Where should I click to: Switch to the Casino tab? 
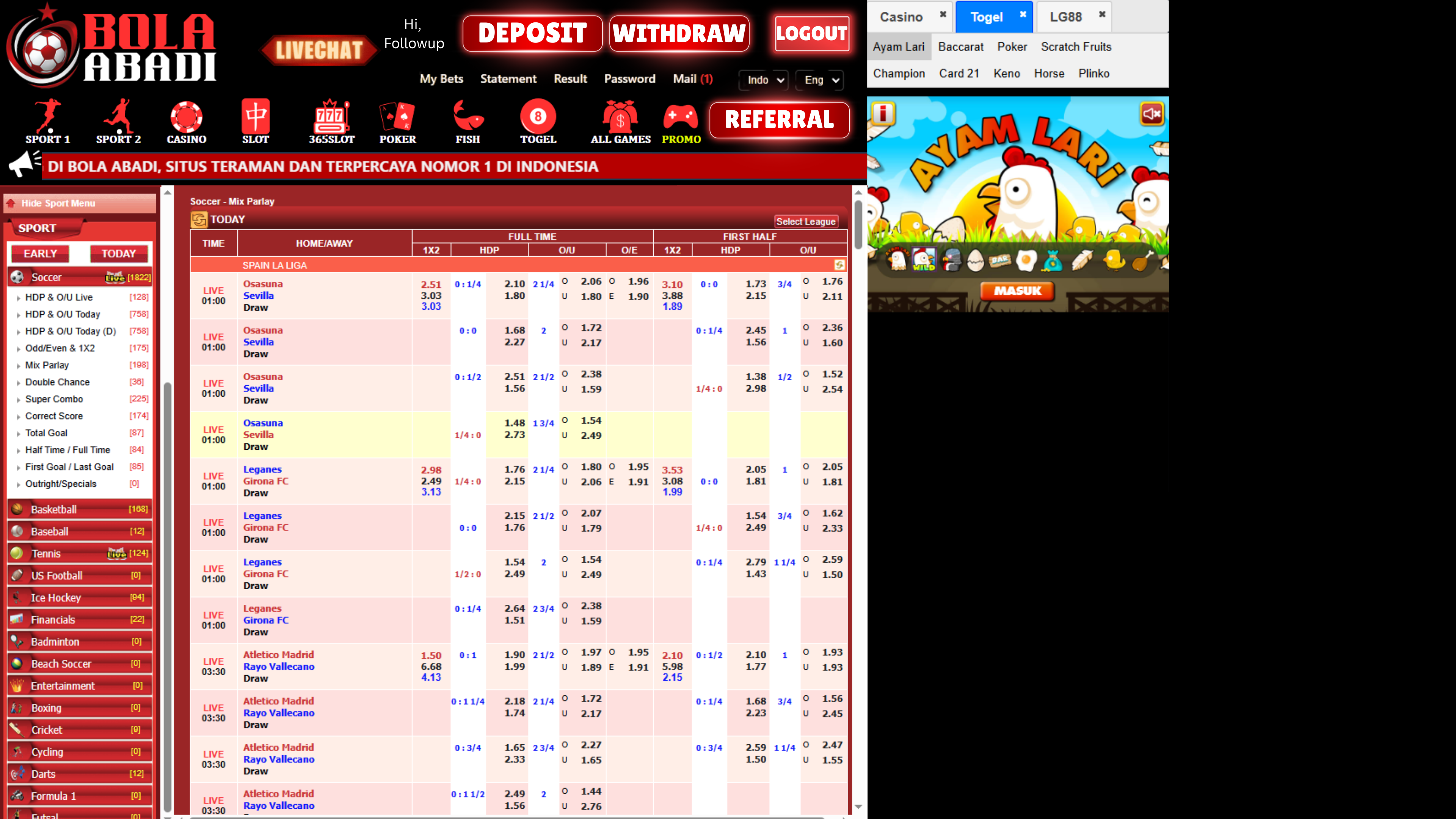point(901,17)
